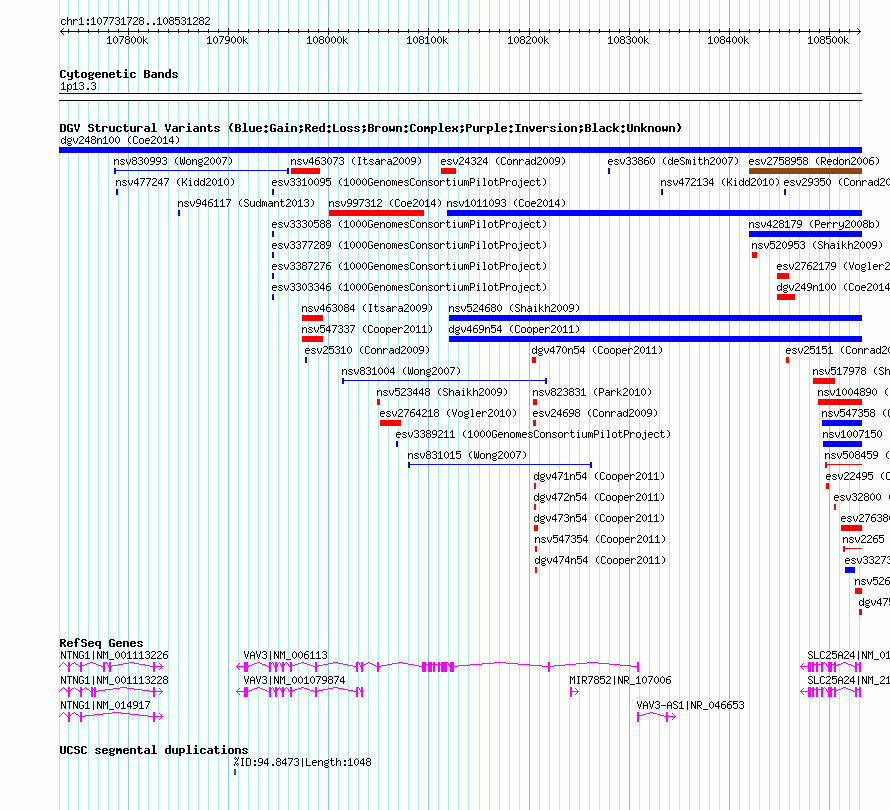Click the VAV3|NM_006113 gene model
Image resolution: width=890 pixels, height=810 pixels.
coord(438,667)
